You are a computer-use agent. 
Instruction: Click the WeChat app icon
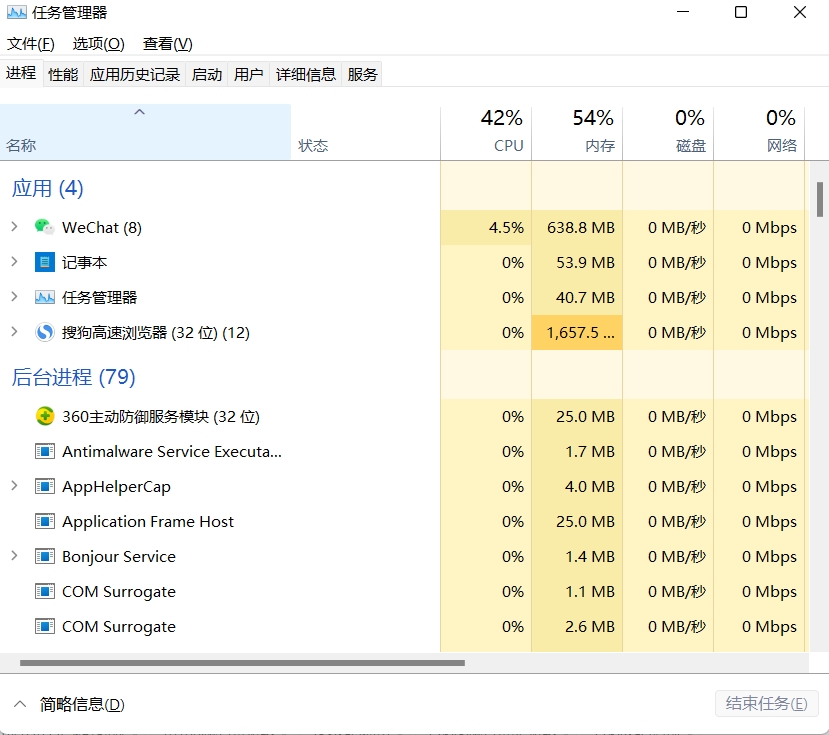point(44,227)
